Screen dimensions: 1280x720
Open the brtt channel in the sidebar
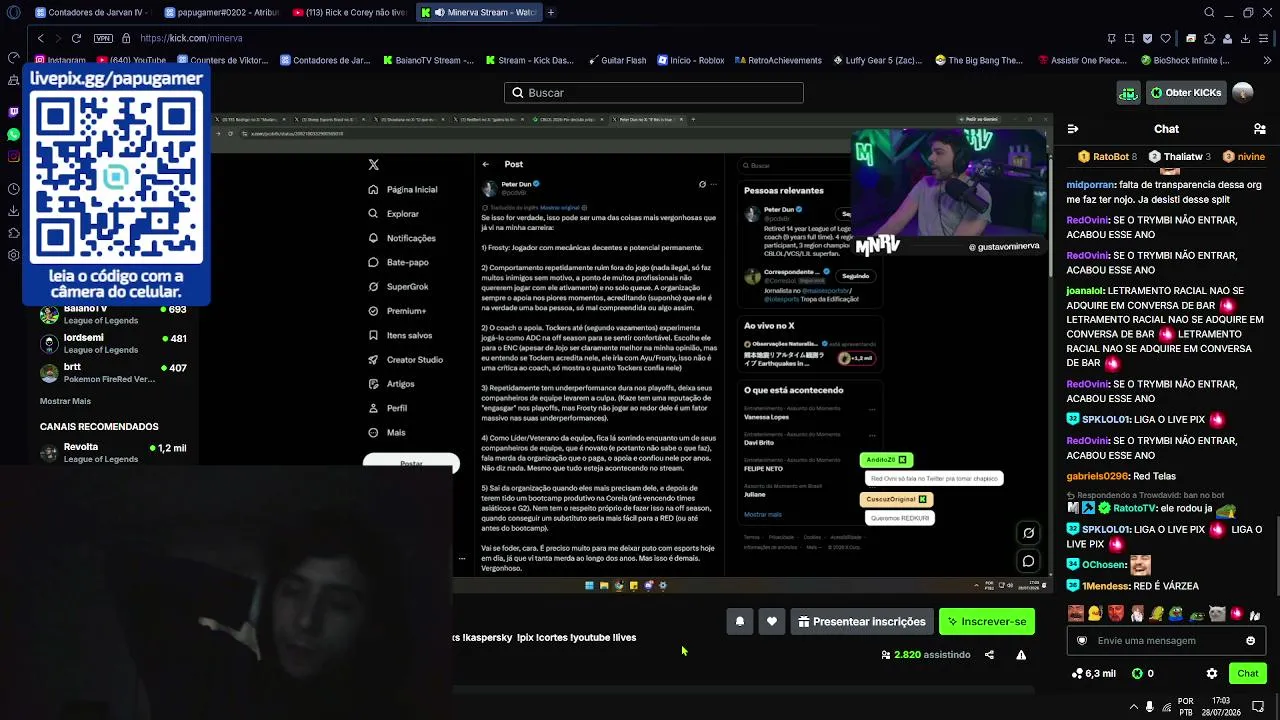click(x=113, y=373)
